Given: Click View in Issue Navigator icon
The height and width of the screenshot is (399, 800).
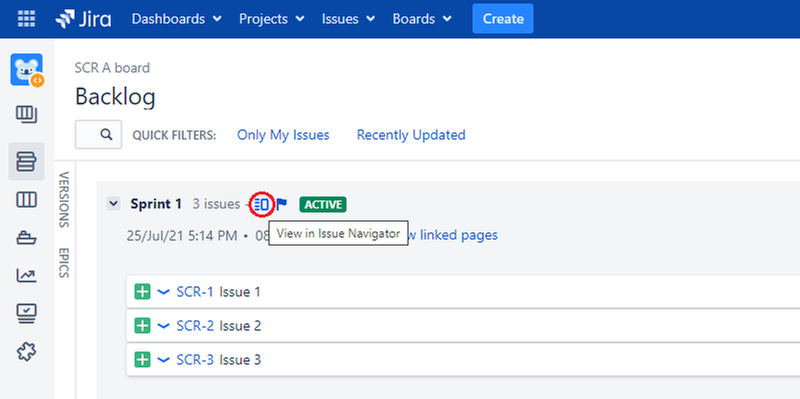Looking at the screenshot, I should (x=262, y=205).
